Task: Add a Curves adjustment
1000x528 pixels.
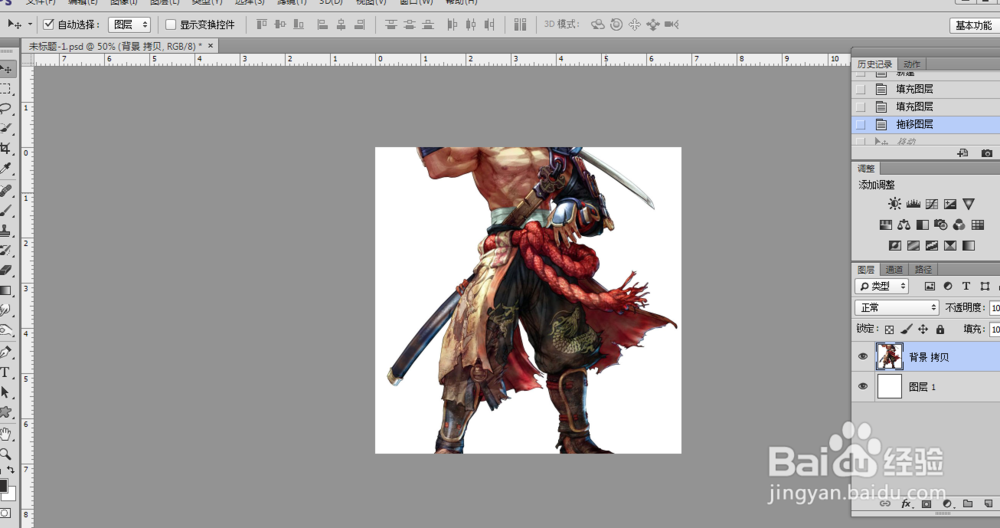Action: tap(932, 204)
